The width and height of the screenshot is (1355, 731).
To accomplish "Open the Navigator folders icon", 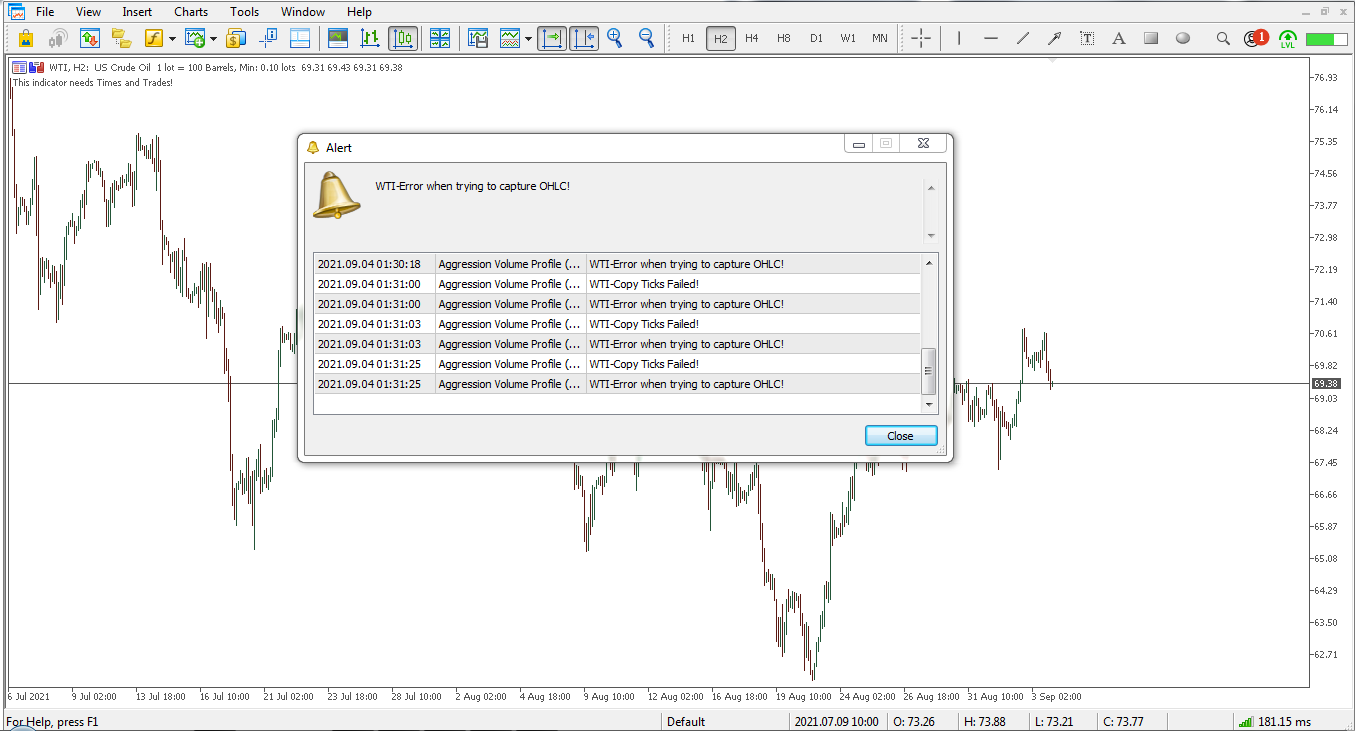I will tap(122, 39).
